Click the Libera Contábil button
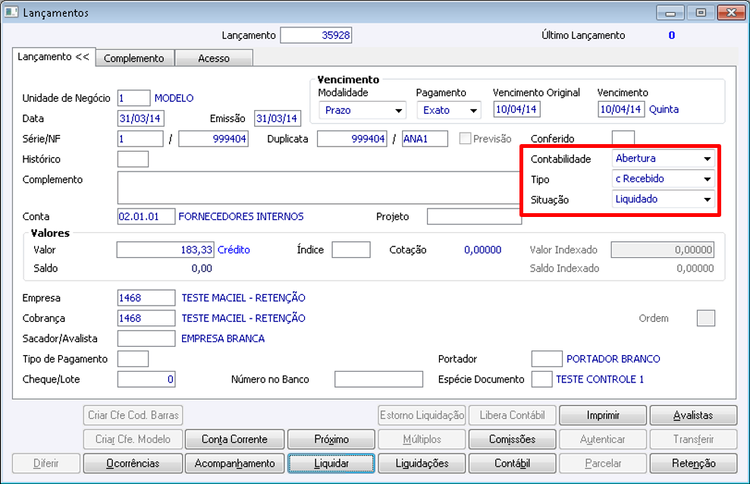 512,415
